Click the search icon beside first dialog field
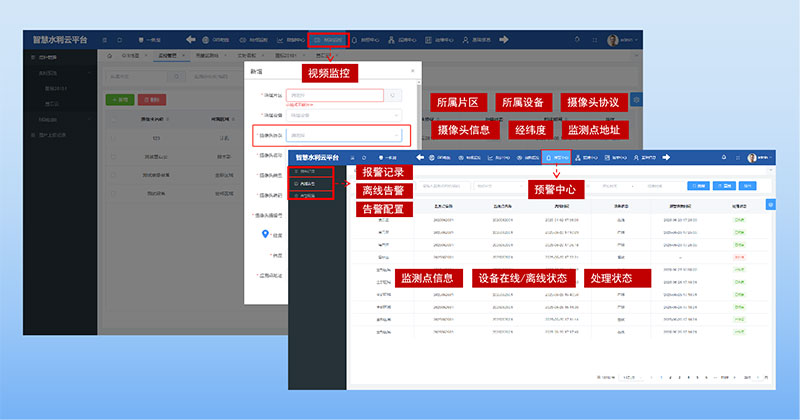 [394, 96]
